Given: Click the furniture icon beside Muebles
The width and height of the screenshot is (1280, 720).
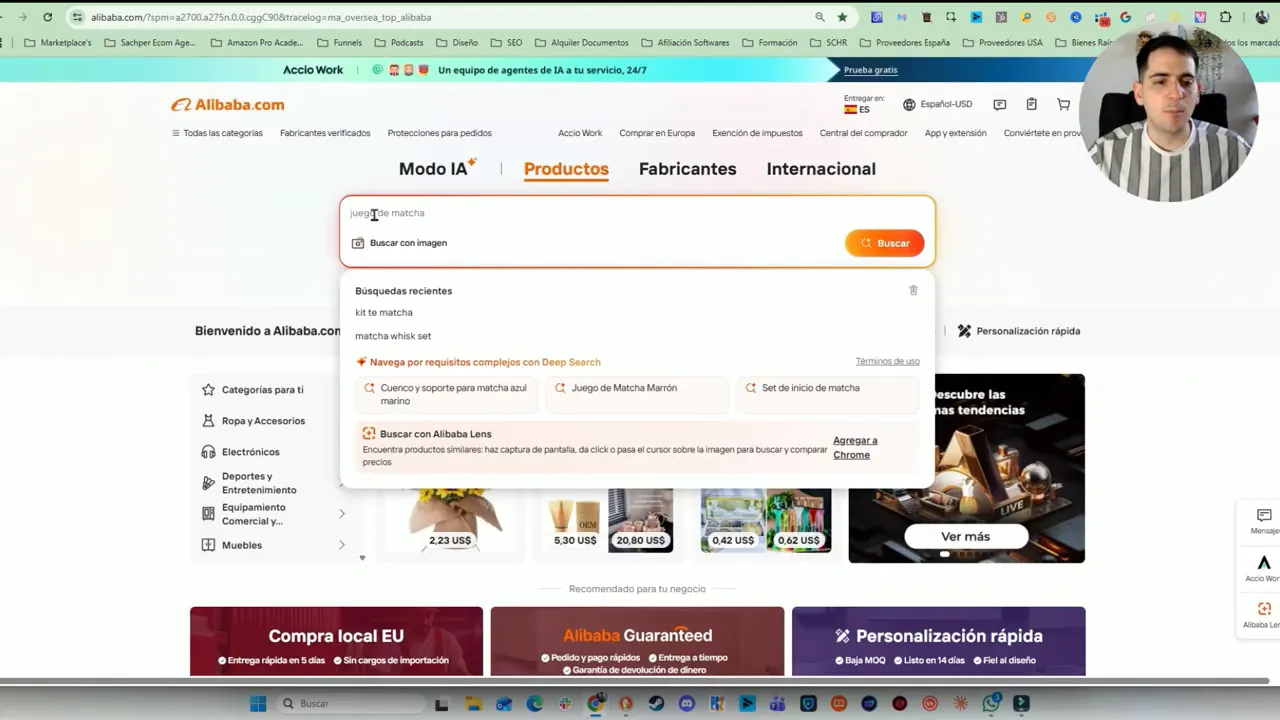Looking at the screenshot, I should coord(208,545).
